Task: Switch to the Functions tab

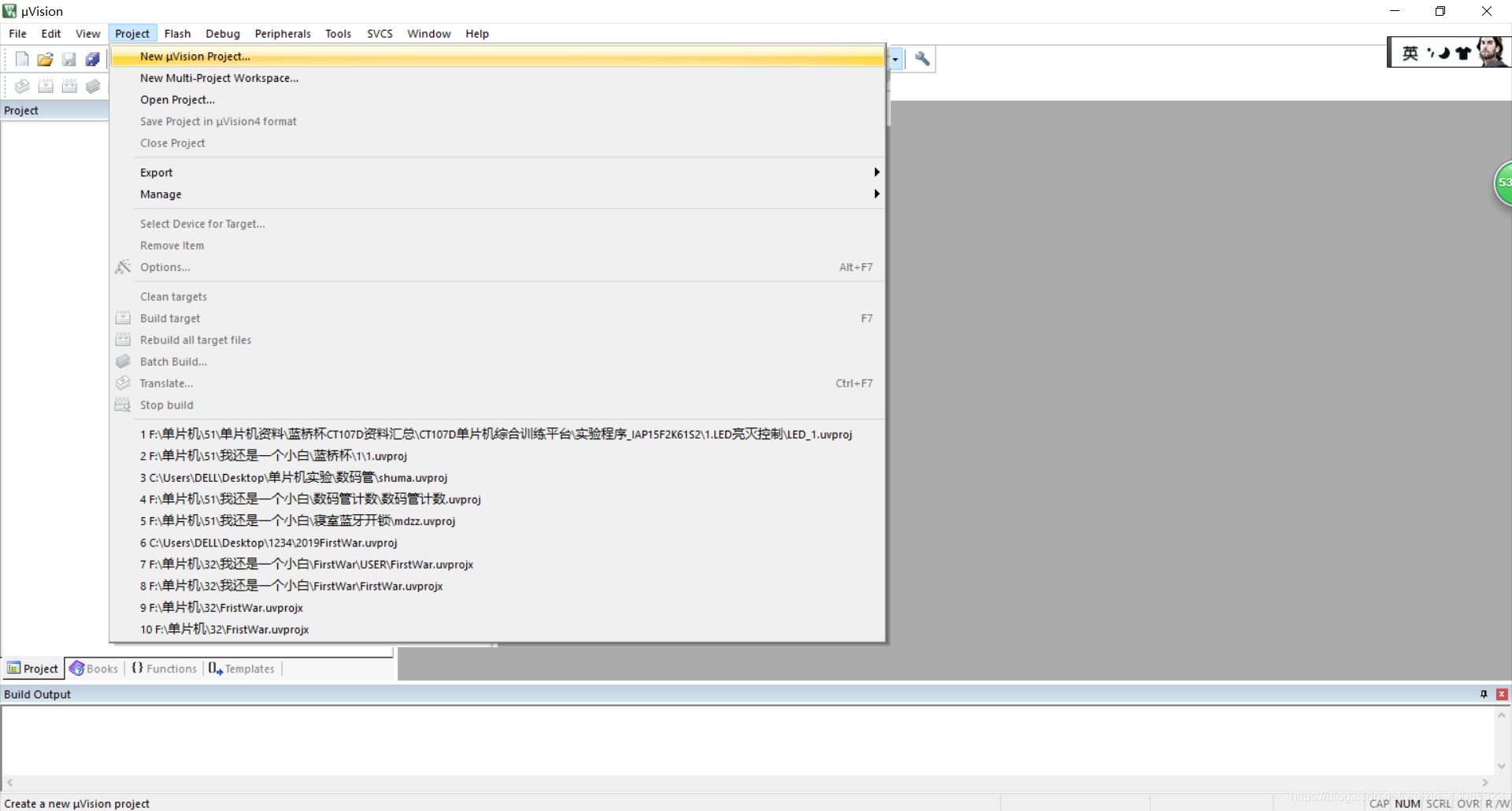Action: [x=164, y=668]
